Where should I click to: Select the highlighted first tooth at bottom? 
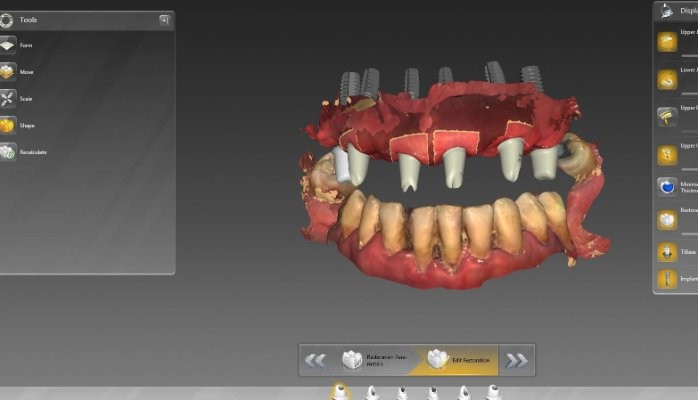(340, 391)
